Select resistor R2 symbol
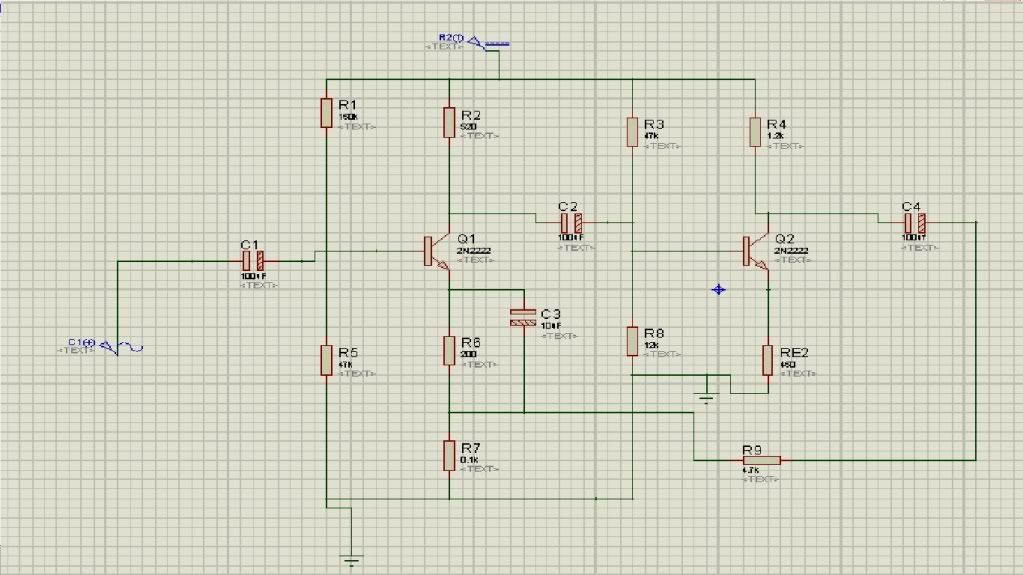 click(x=449, y=123)
